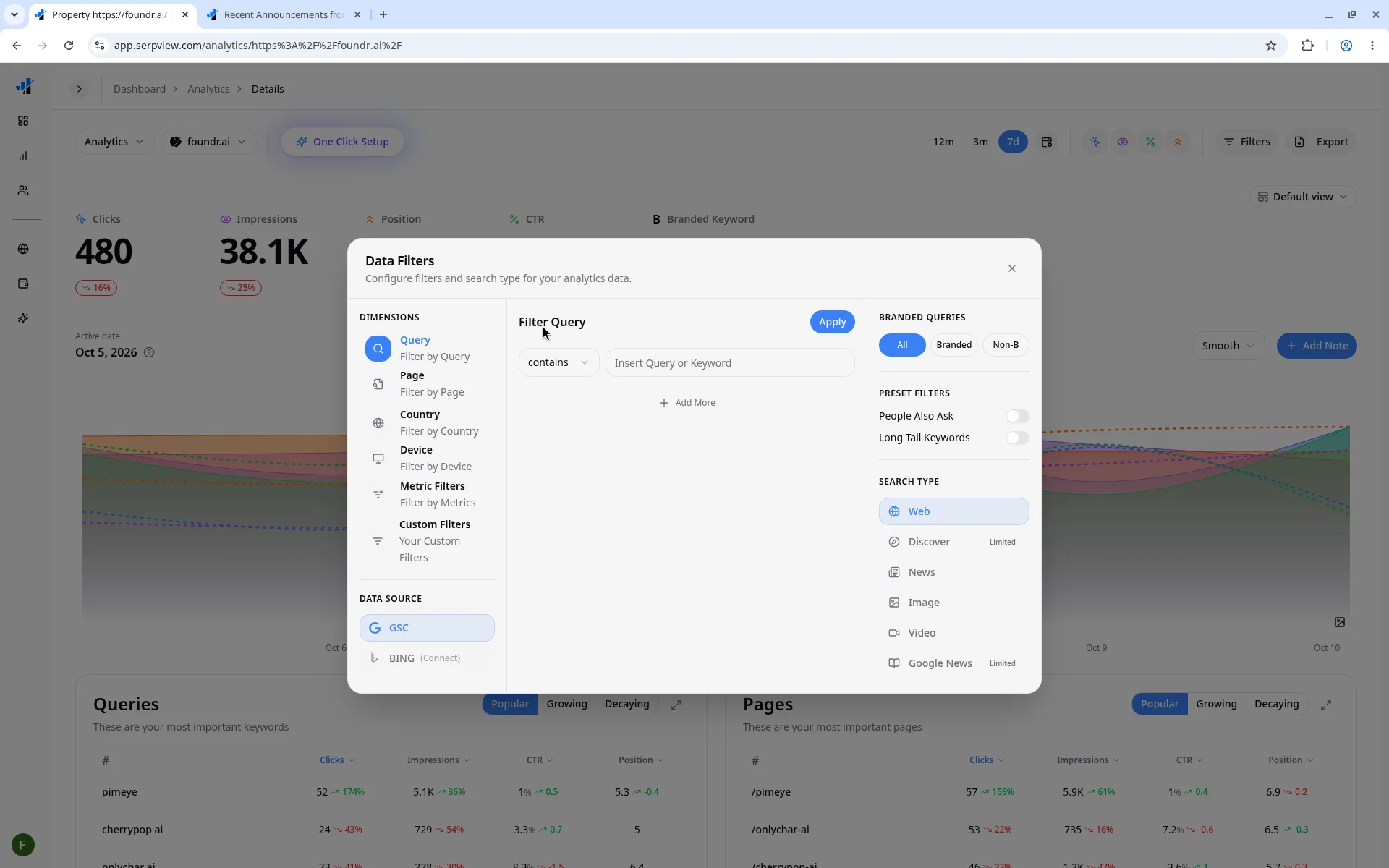This screenshot has width=1389, height=868.
Task: Open the calendar date range picker
Action: 1047,142
